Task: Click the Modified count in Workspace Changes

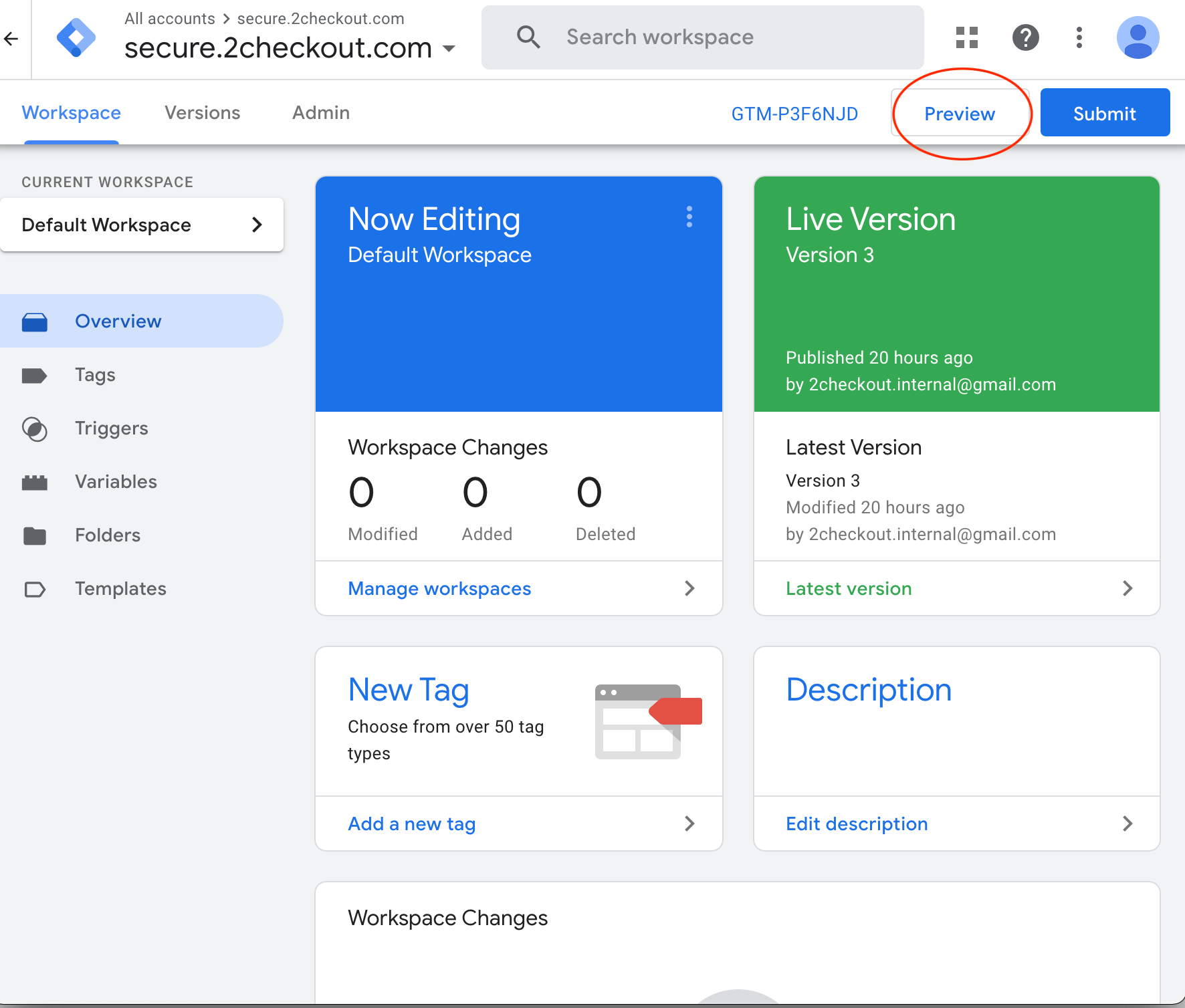Action: tap(361, 492)
